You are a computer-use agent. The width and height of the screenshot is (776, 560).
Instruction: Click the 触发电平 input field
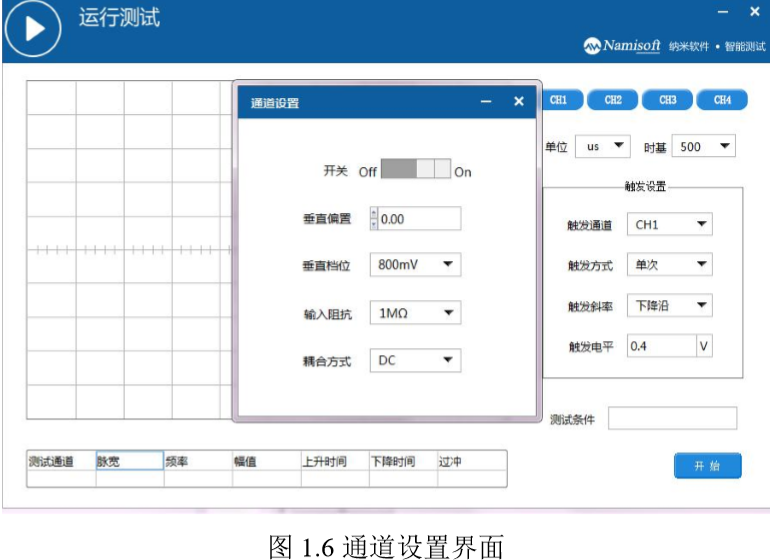pyautogui.click(x=661, y=346)
